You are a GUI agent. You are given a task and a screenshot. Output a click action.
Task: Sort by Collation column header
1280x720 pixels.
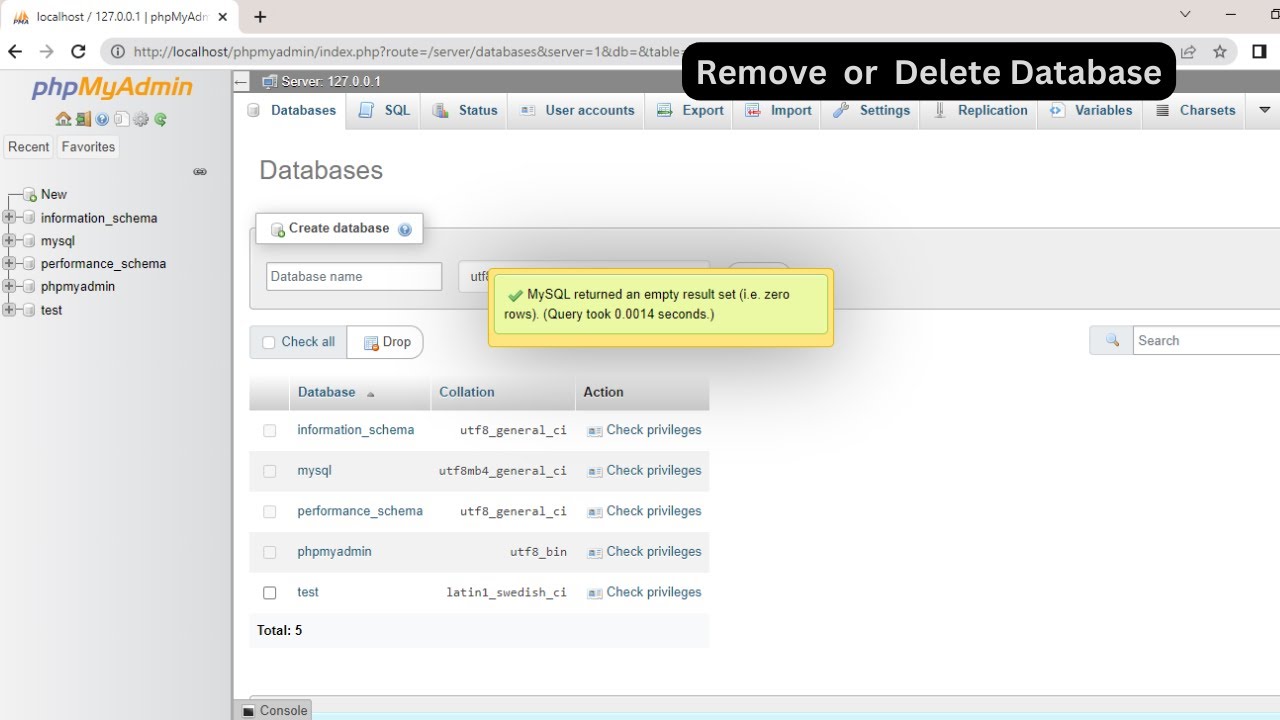point(467,392)
